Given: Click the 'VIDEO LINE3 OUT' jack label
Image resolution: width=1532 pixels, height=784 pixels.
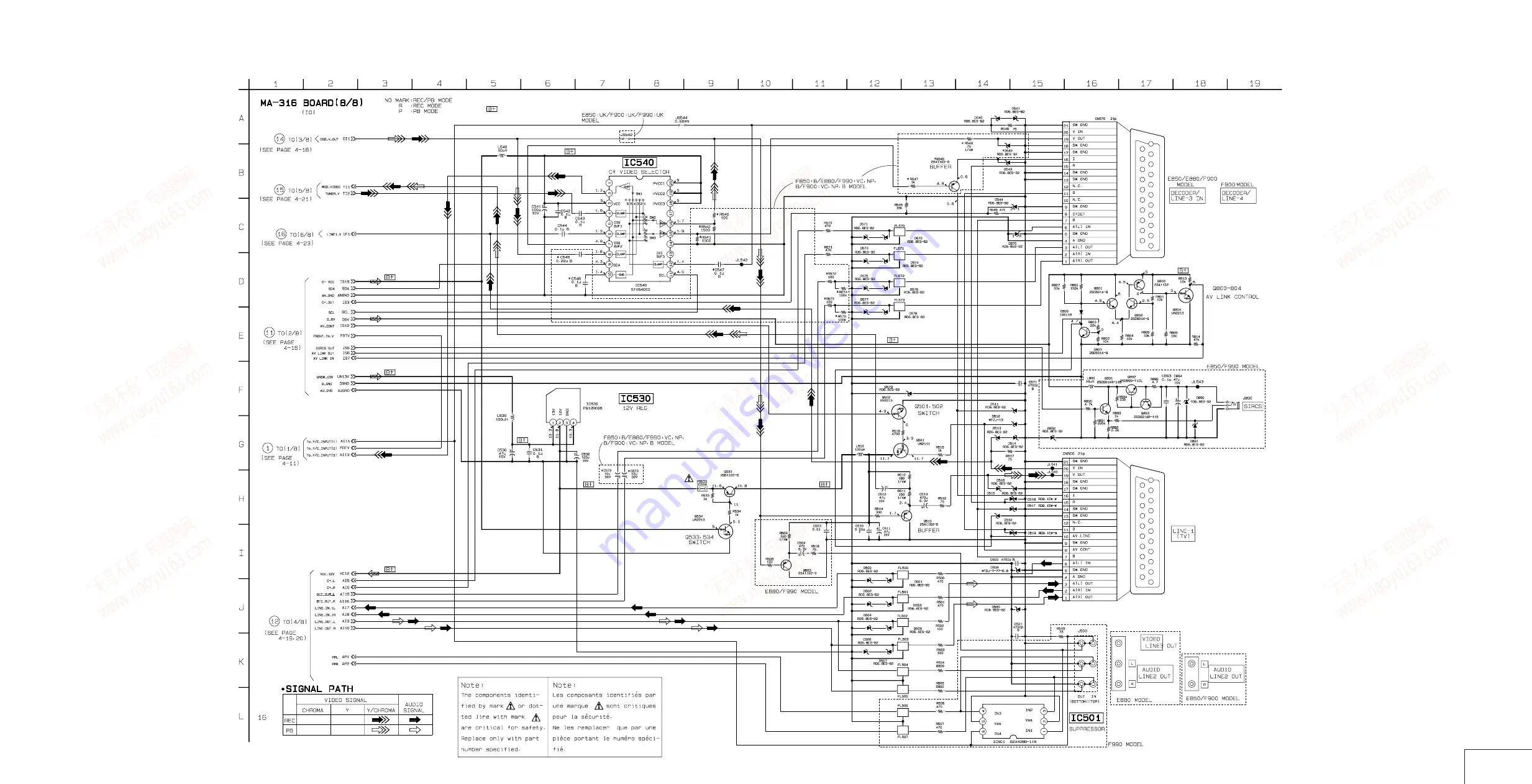Looking at the screenshot, I should click(1159, 642).
